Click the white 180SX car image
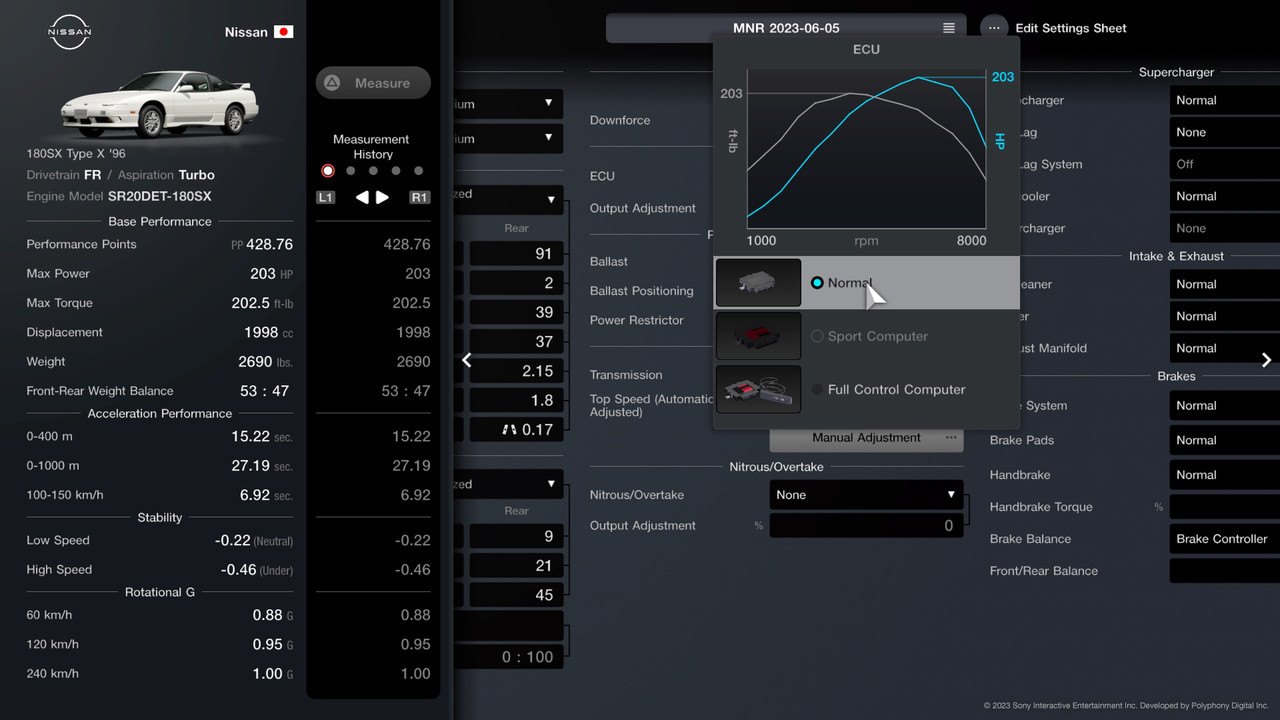The width and height of the screenshot is (1280, 720). point(160,103)
